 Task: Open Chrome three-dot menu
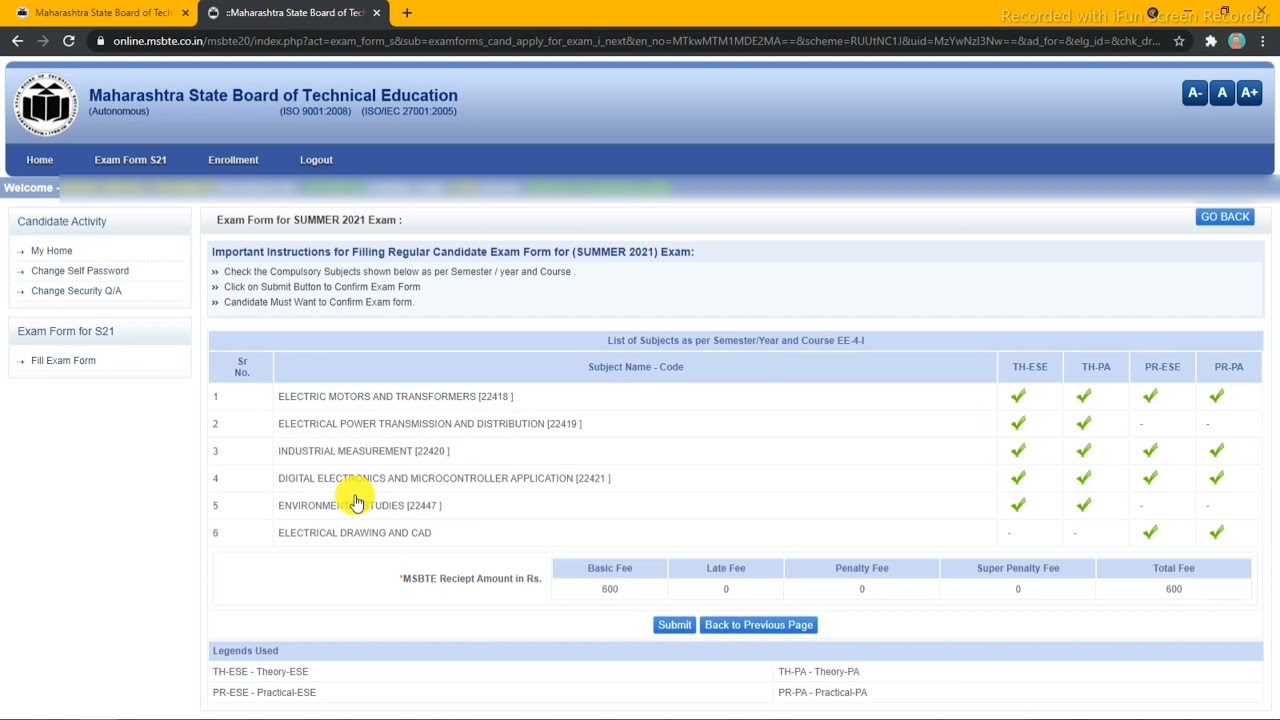(x=1263, y=41)
